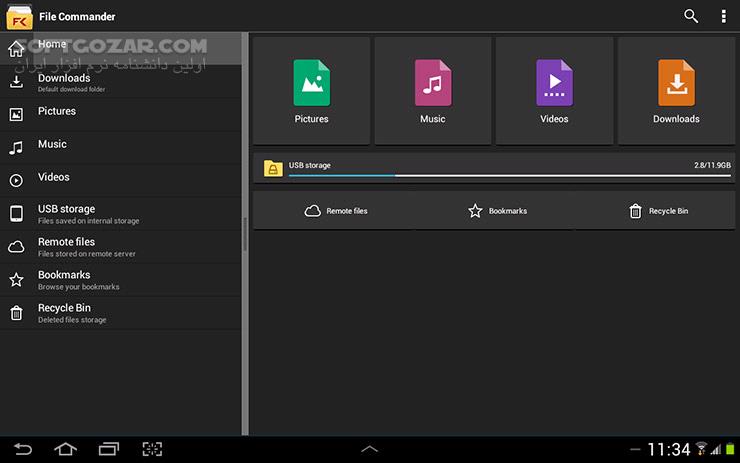Viewport: 740px width, 463px height.
Task: Click 'USB storage' label in main panel
Action: coord(310,165)
